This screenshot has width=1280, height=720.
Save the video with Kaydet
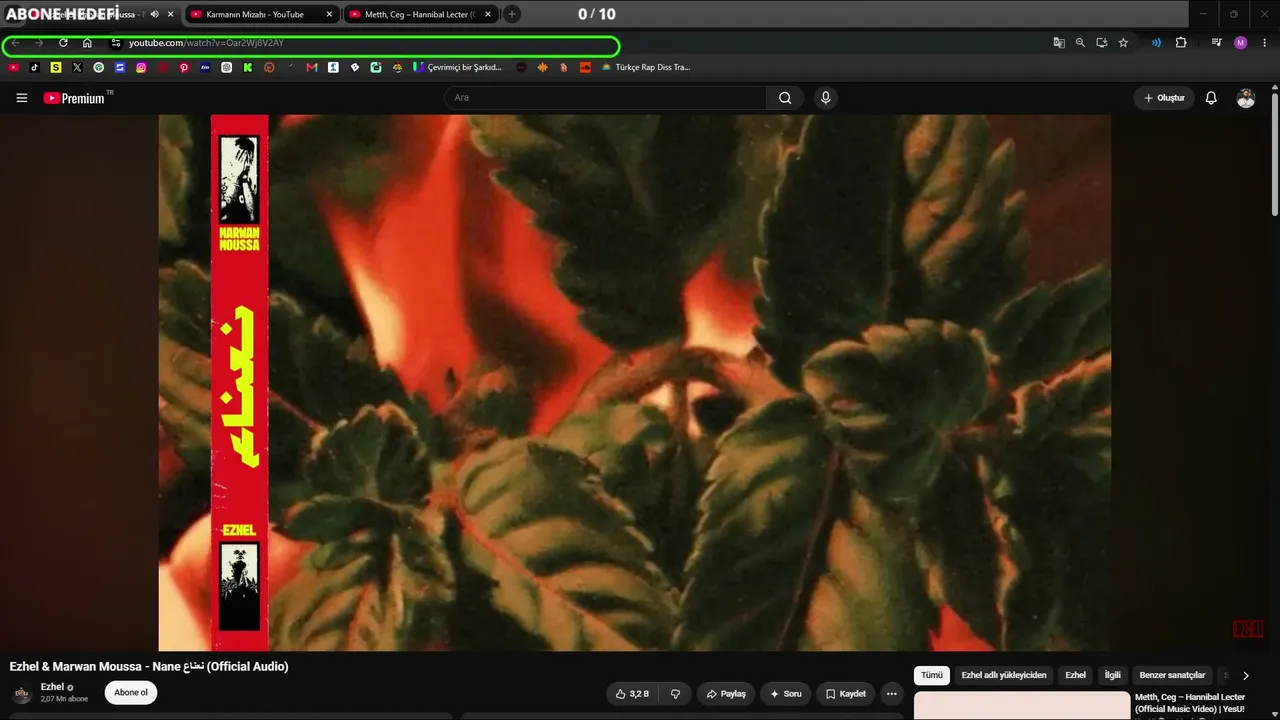coord(846,694)
